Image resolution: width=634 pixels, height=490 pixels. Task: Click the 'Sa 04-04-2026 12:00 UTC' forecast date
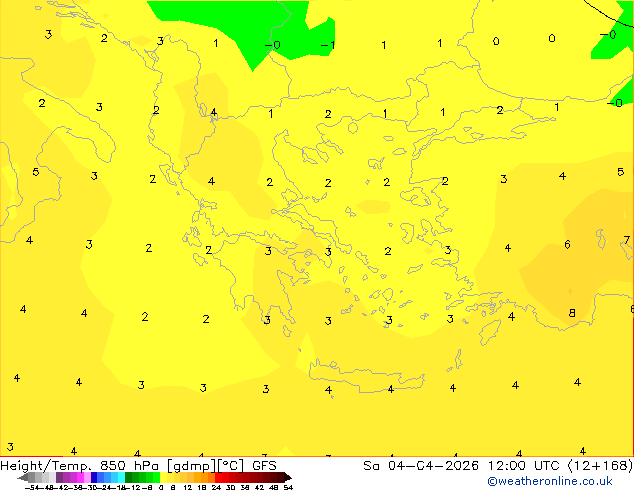pos(463,465)
